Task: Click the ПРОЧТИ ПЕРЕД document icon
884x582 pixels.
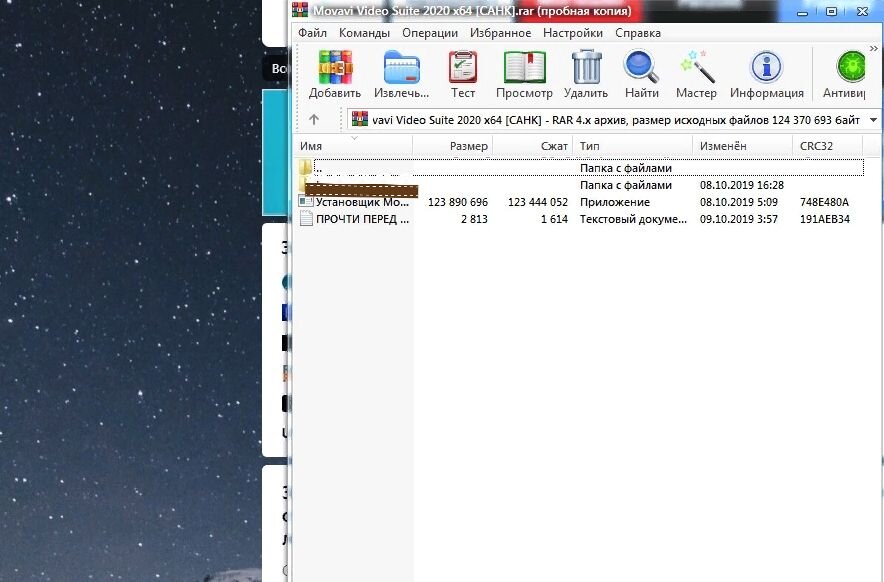Action: [x=306, y=218]
